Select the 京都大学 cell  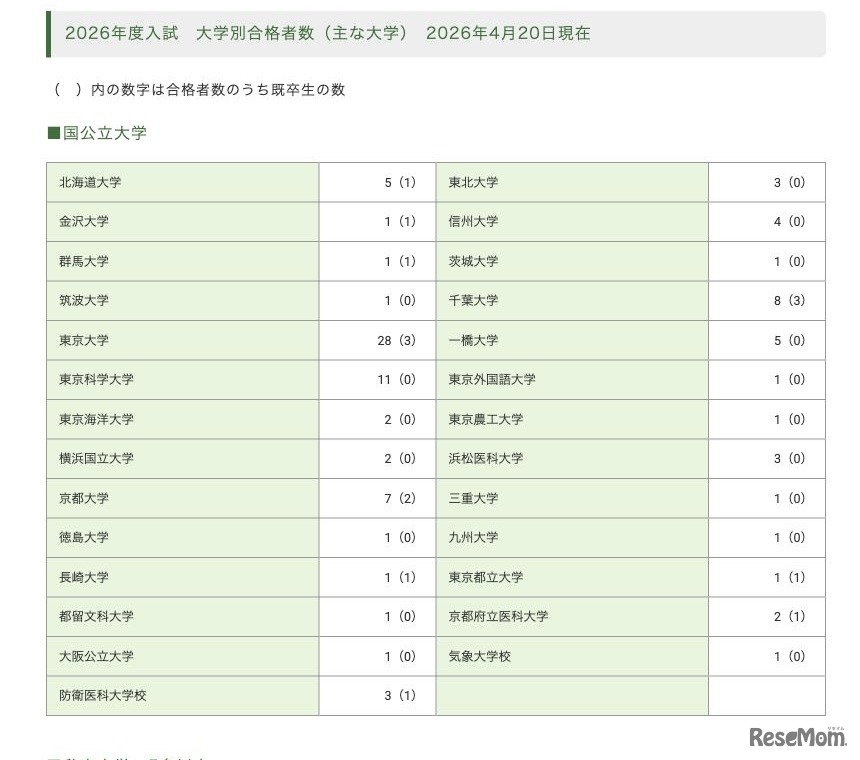tap(183, 498)
